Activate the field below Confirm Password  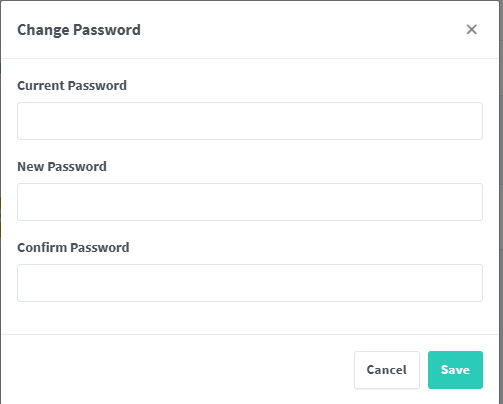(x=250, y=283)
